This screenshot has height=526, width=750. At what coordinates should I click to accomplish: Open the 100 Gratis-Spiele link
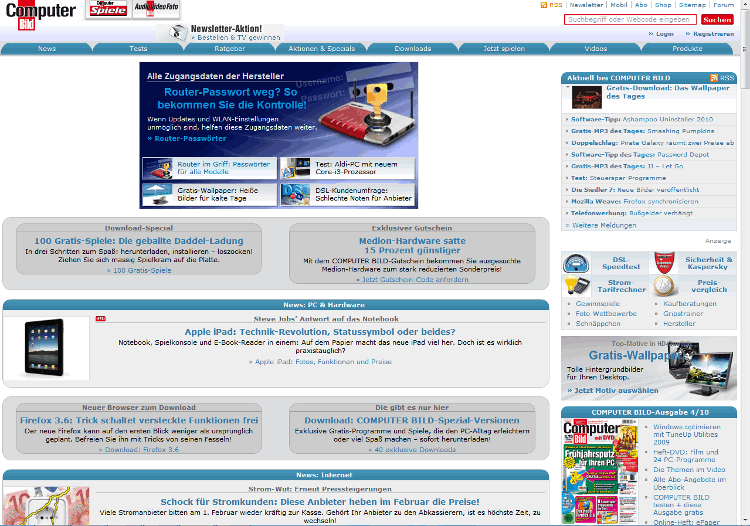139,270
